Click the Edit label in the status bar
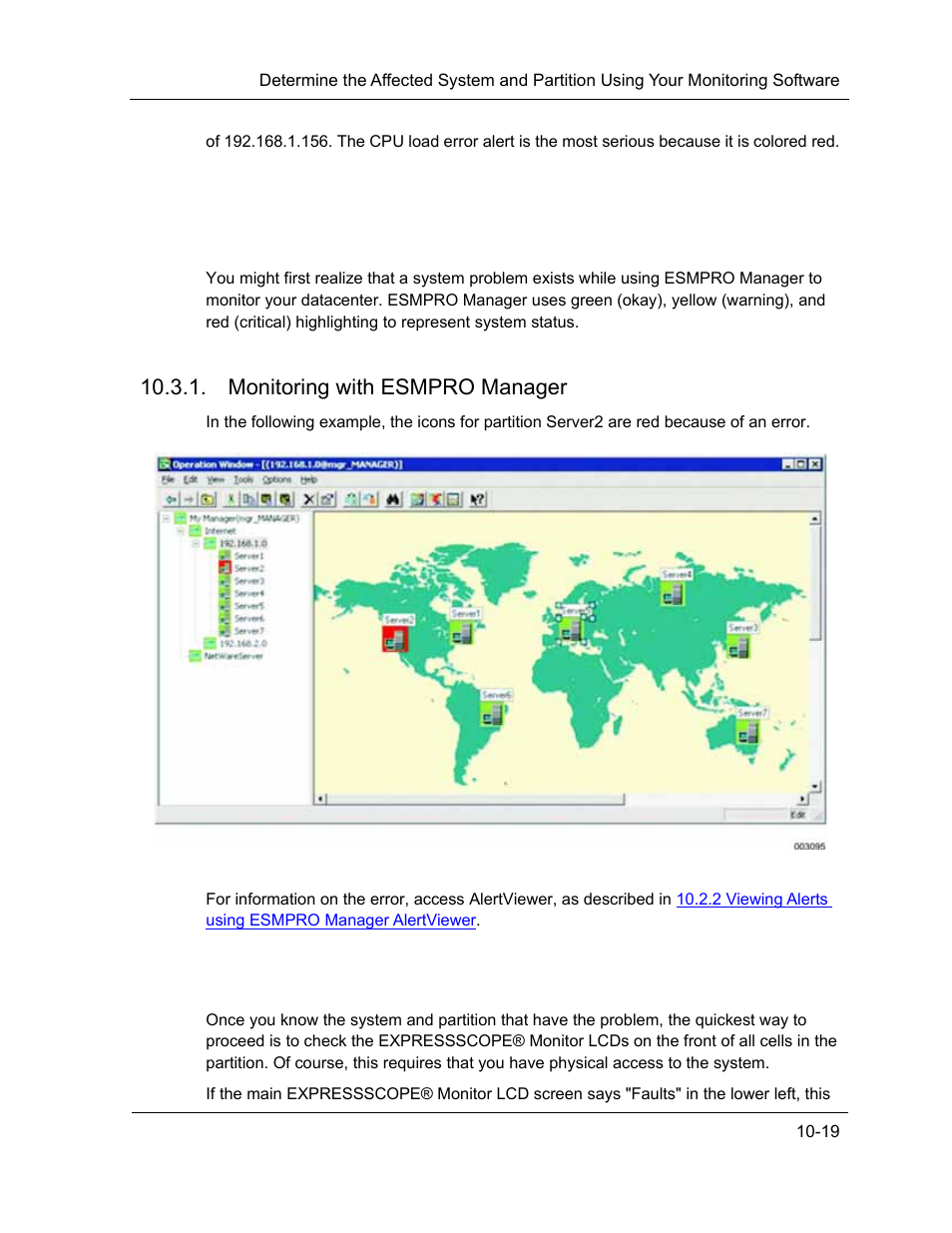The width and height of the screenshot is (952, 1233). click(x=797, y=815)
